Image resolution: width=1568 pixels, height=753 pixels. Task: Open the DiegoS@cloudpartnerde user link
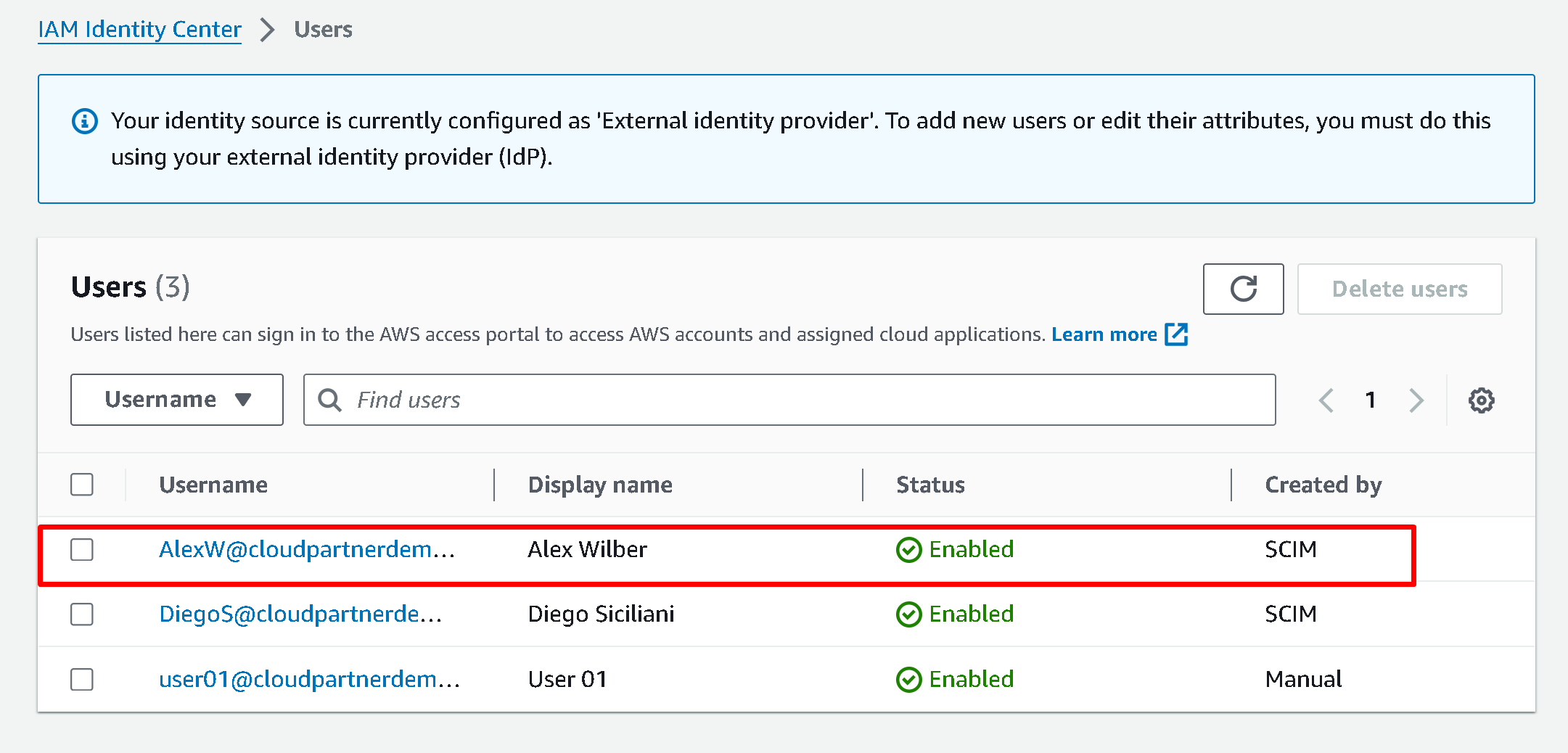300,614
